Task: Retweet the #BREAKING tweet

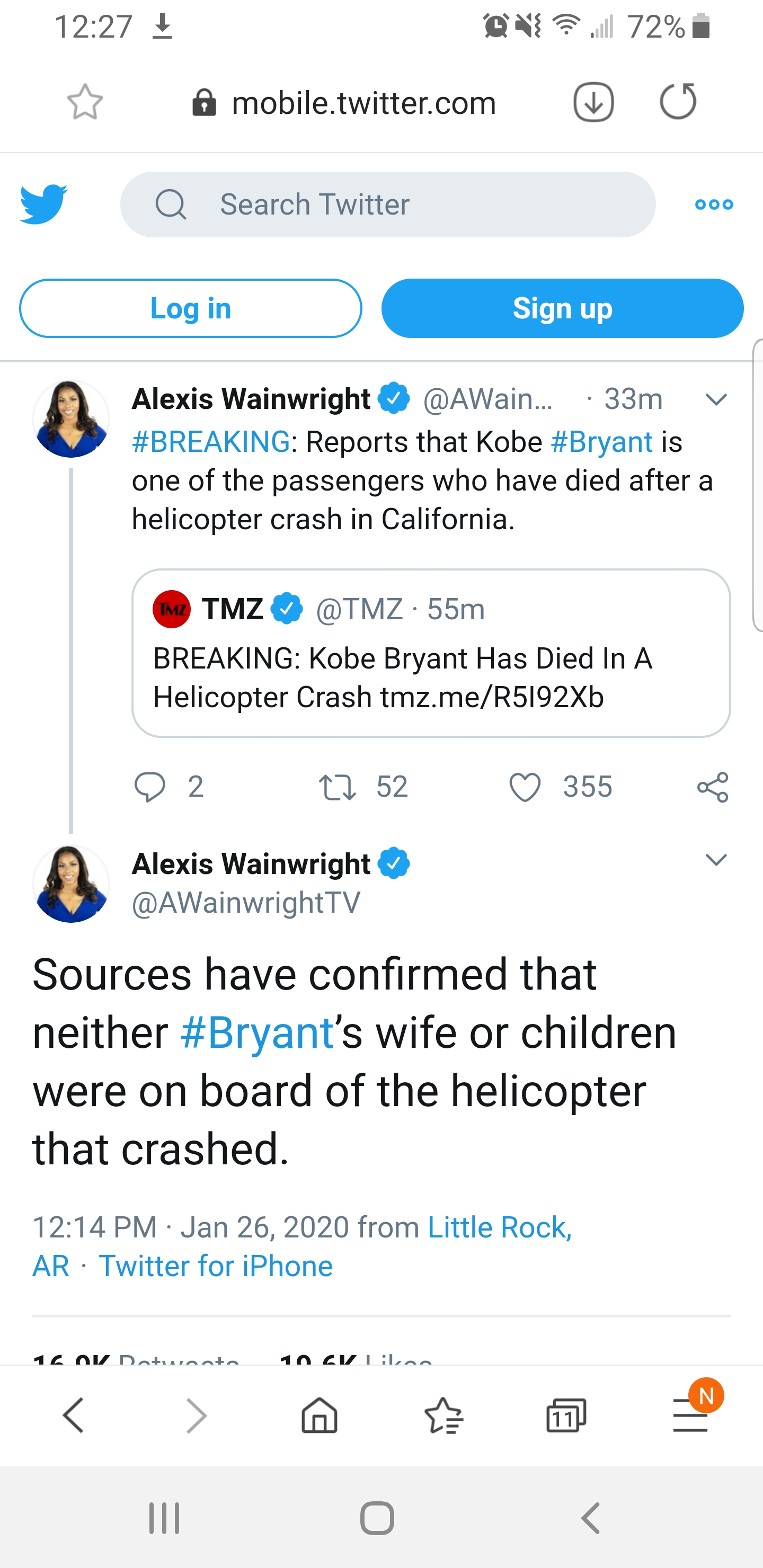Action: pos(338,787)
